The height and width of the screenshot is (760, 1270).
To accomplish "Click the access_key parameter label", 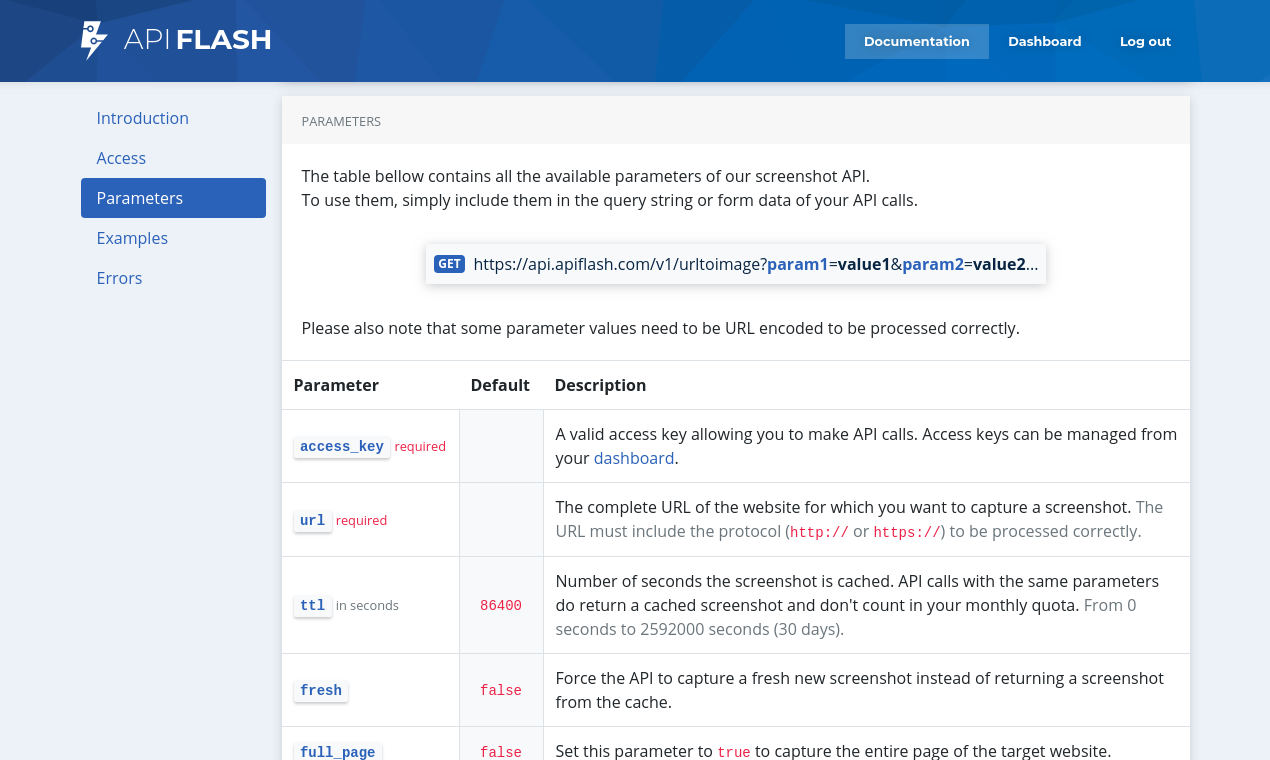I will [341, 446].
